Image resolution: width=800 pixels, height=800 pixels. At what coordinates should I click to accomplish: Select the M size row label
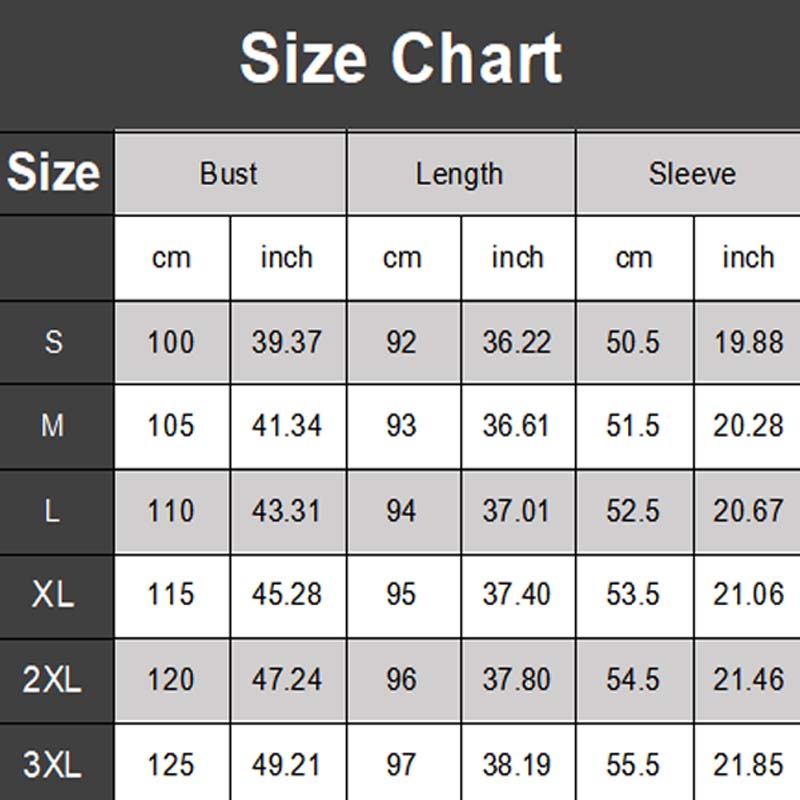(x=53, y=426)
